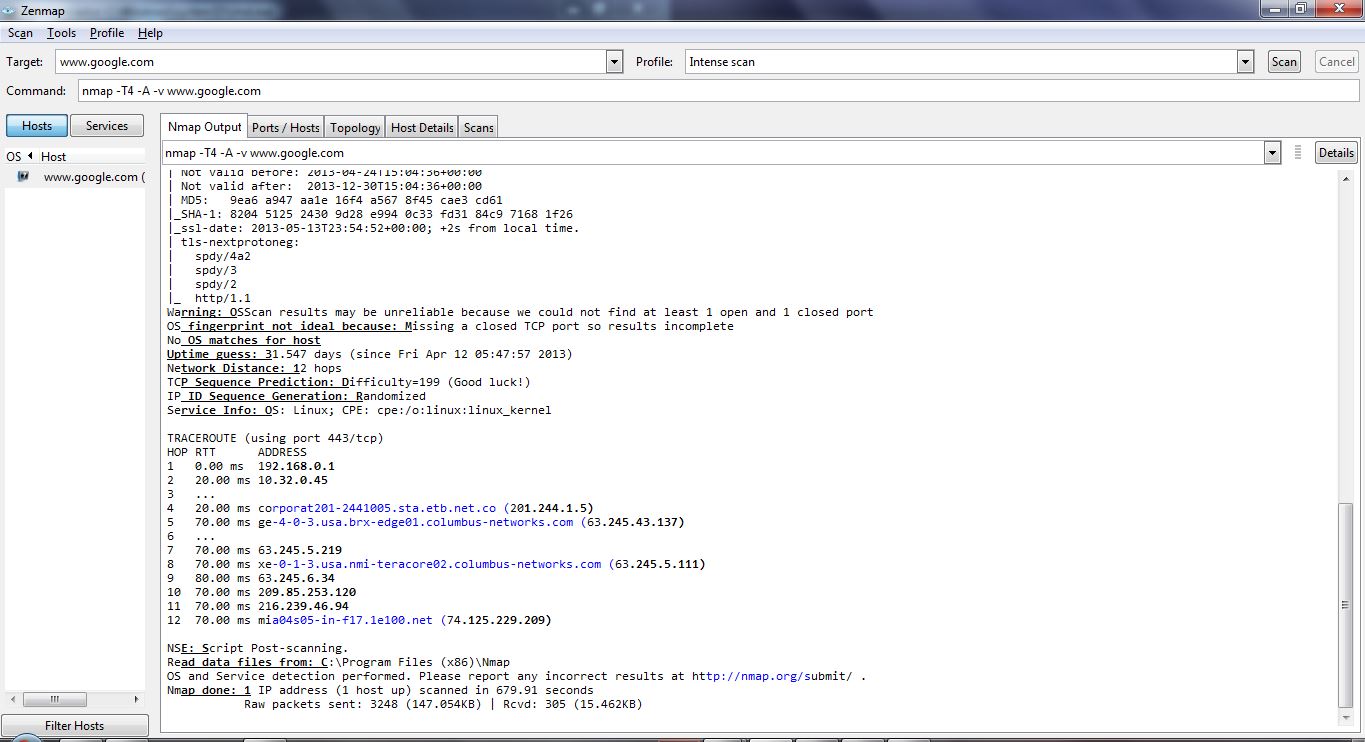Click the NSE: Script Post-scanning line

[x=257, y=648]
